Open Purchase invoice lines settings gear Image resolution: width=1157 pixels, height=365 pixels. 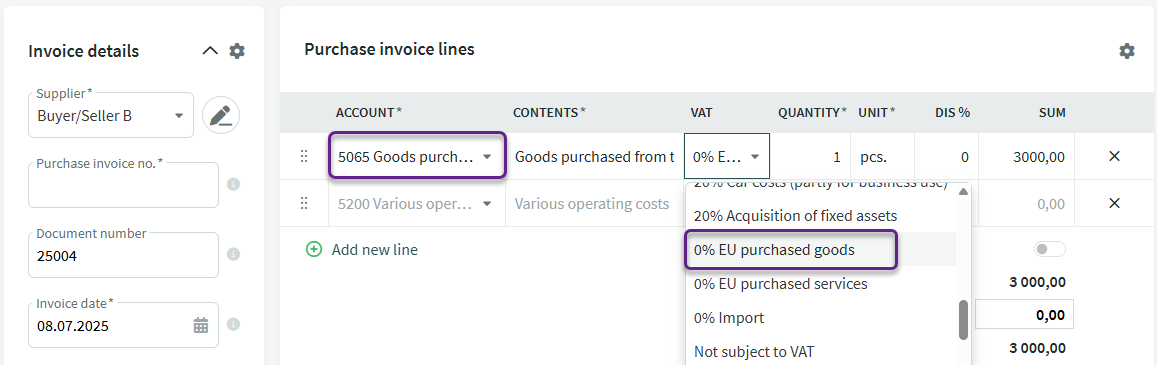click(x=1127, y=51)
